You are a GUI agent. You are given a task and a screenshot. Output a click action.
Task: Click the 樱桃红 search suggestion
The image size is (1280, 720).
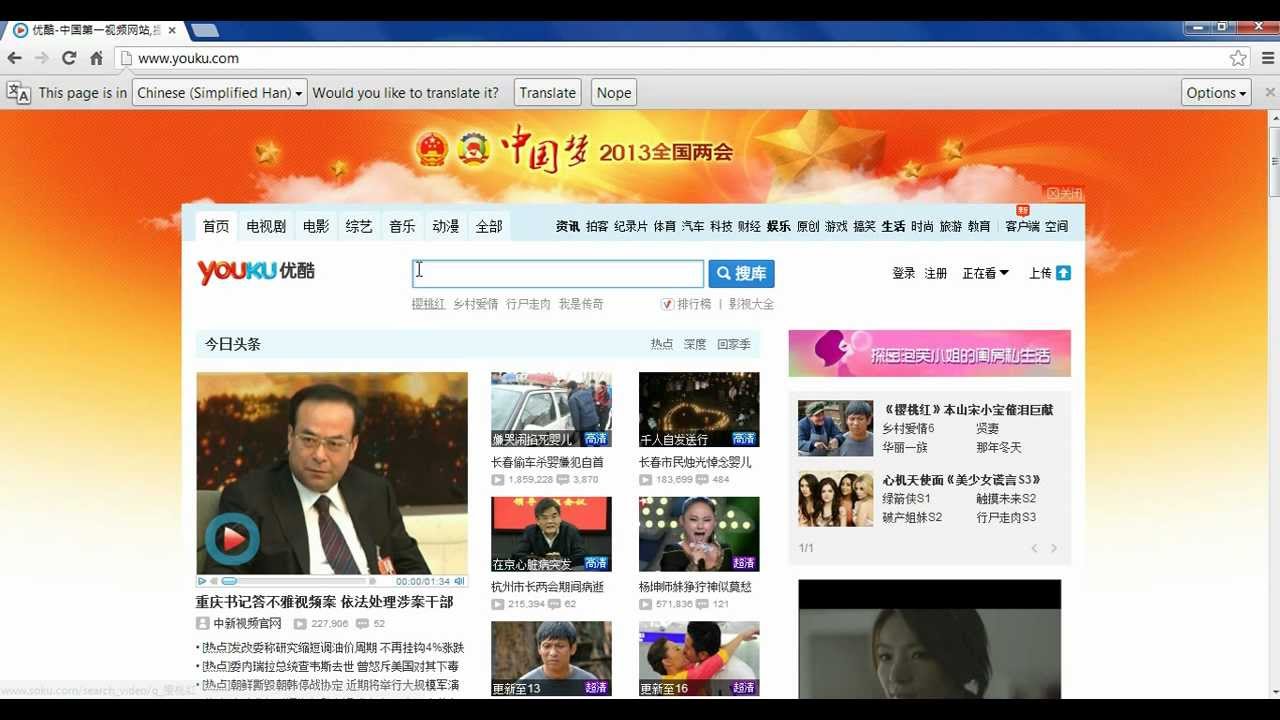coord(428,304)
